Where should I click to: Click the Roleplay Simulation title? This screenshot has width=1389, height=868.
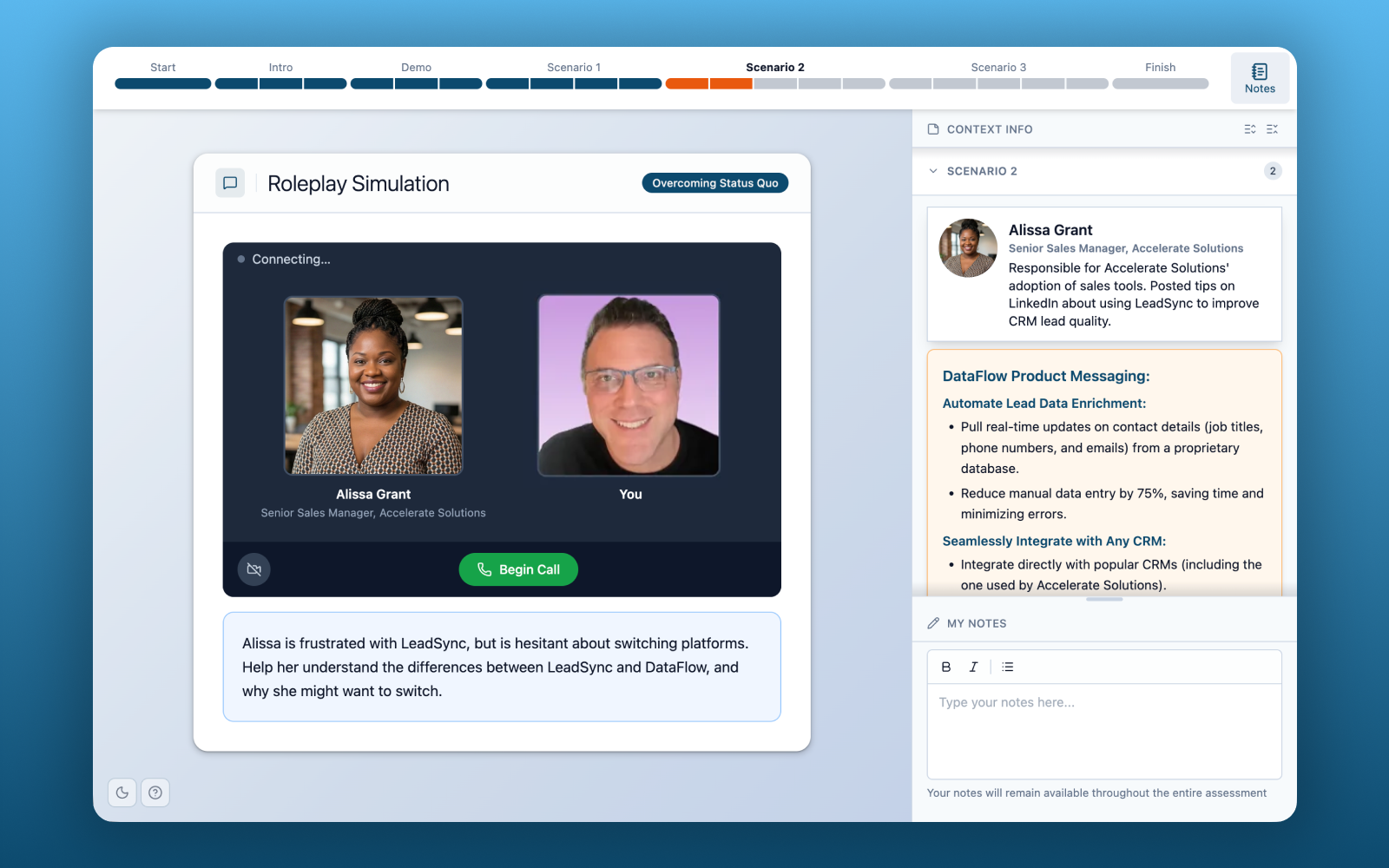(x=359, y=184)
